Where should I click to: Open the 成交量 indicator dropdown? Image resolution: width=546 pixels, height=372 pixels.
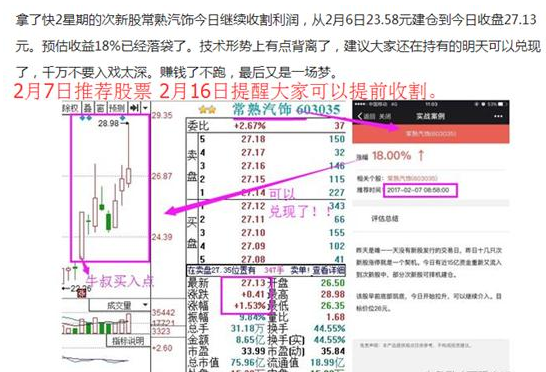click(119, 305)
